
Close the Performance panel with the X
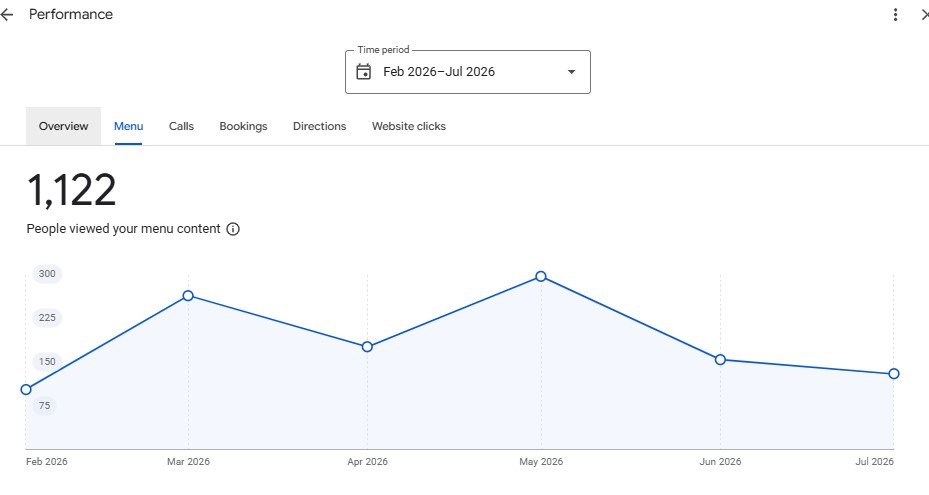click(925, 15)
